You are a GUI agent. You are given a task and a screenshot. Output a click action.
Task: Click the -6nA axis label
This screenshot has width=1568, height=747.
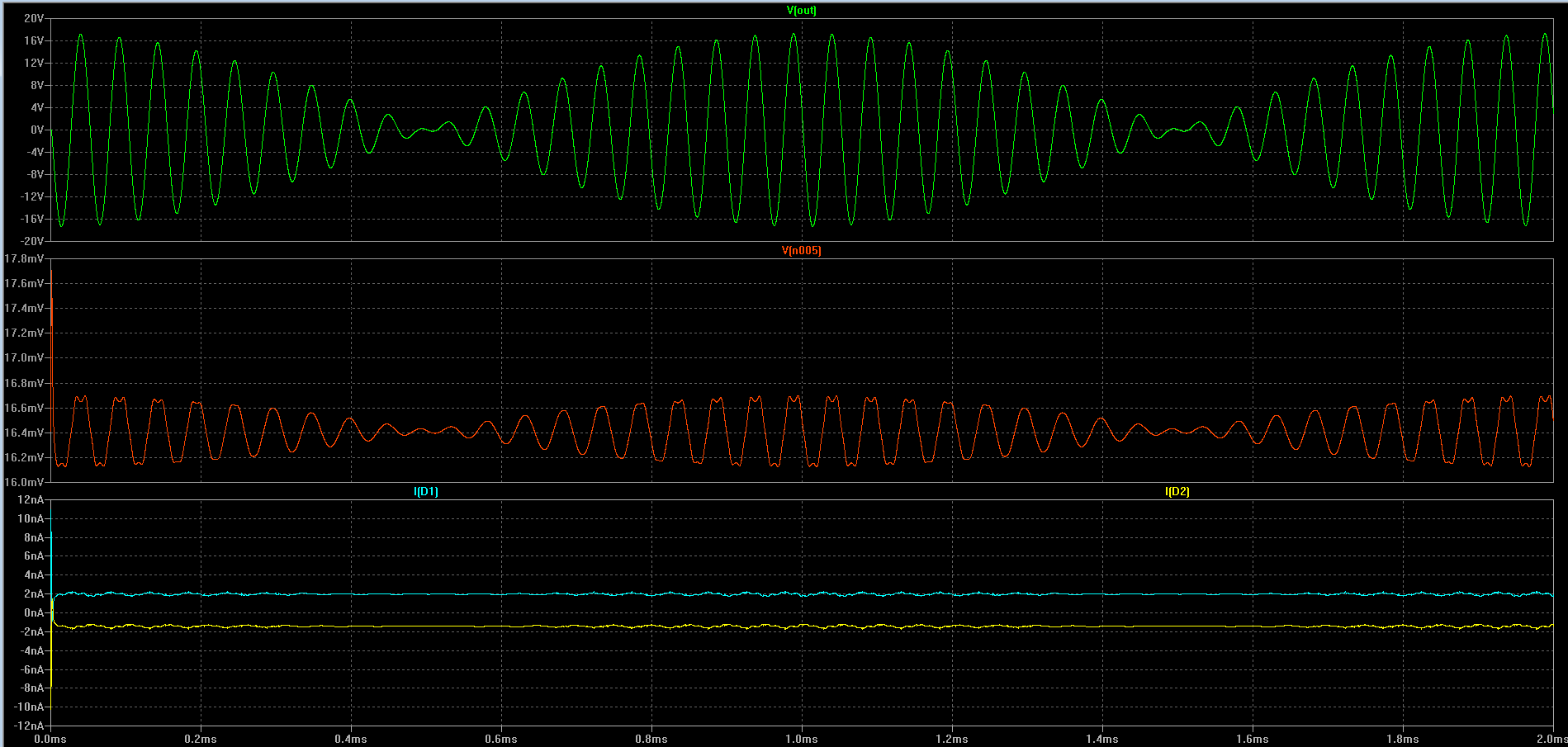(x=32, y=669)
